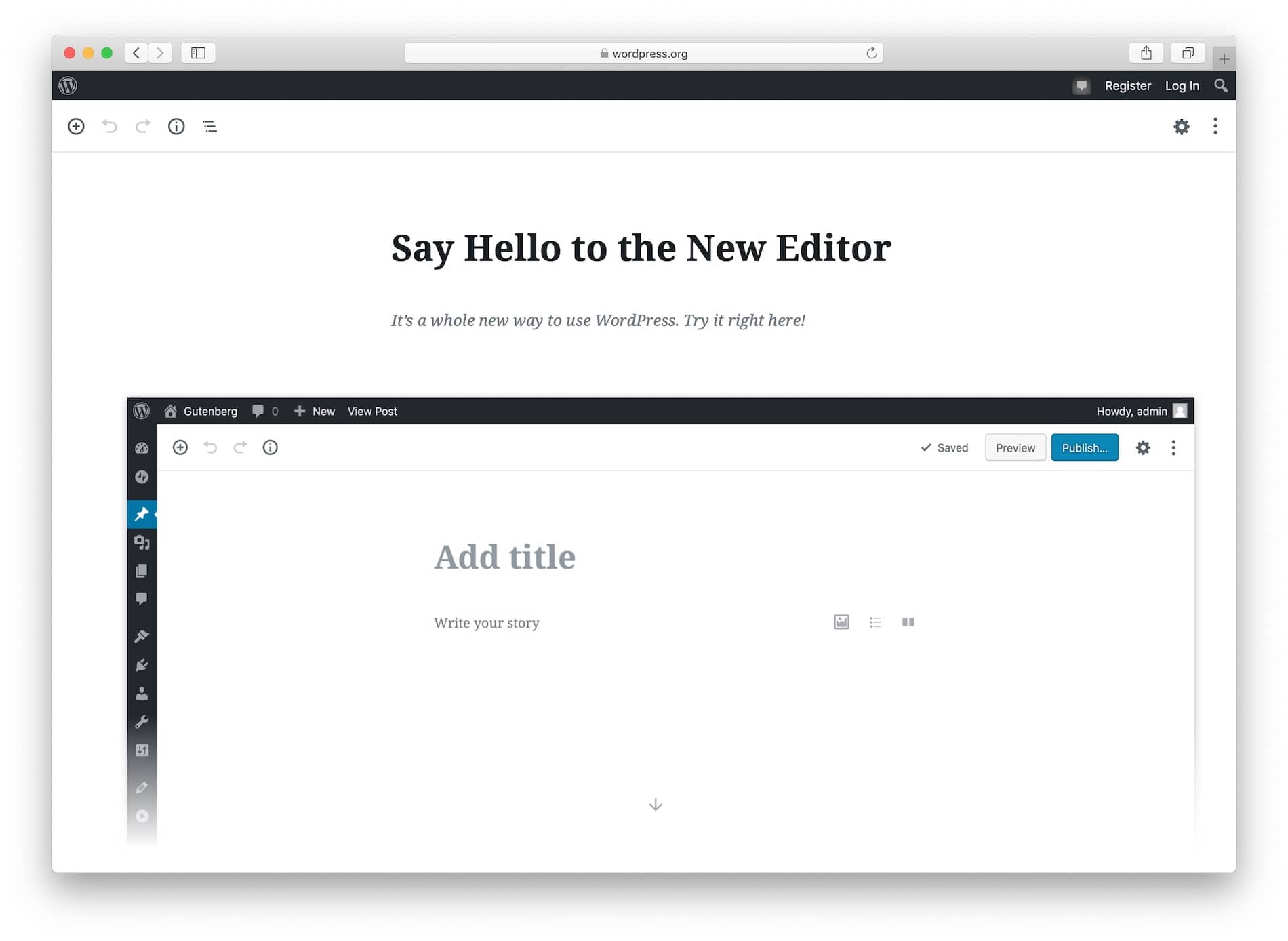Click WordPress logo in inner Gutenberg admin bar
Screen dimensions: 1288x941
pos(142,411)
